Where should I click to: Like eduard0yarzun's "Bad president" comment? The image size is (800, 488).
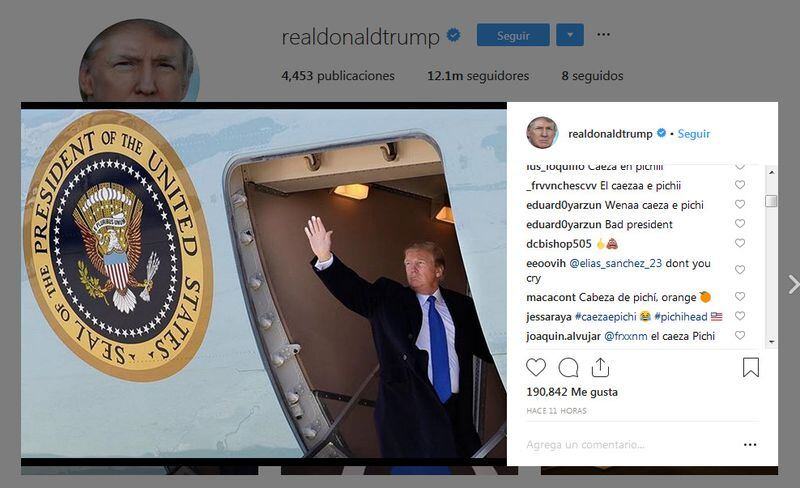pyautogui.click(x=740, y=224)
